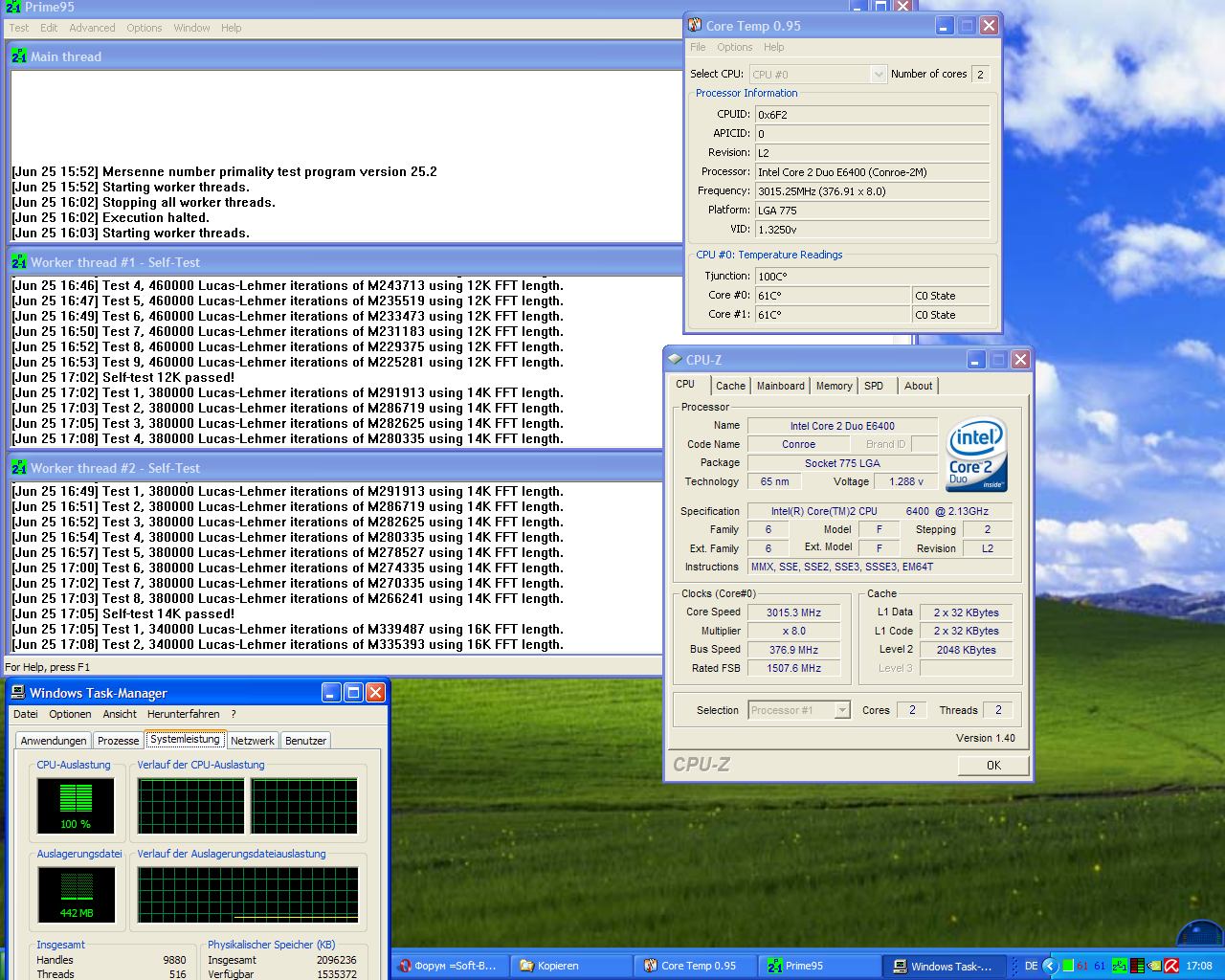The width and height of the screenshot is (1225, 980).
Task: Click the Worker thread #2 window icon
Action: pos(19,468)
